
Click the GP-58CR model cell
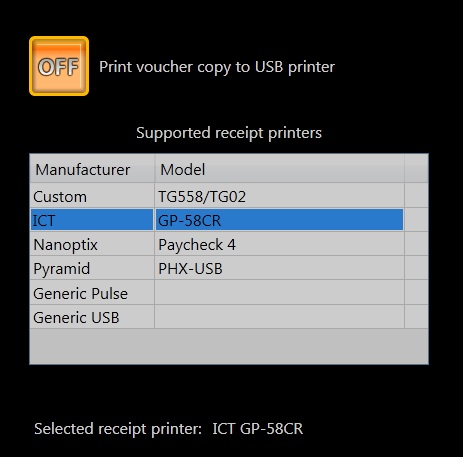click(279, 220)
